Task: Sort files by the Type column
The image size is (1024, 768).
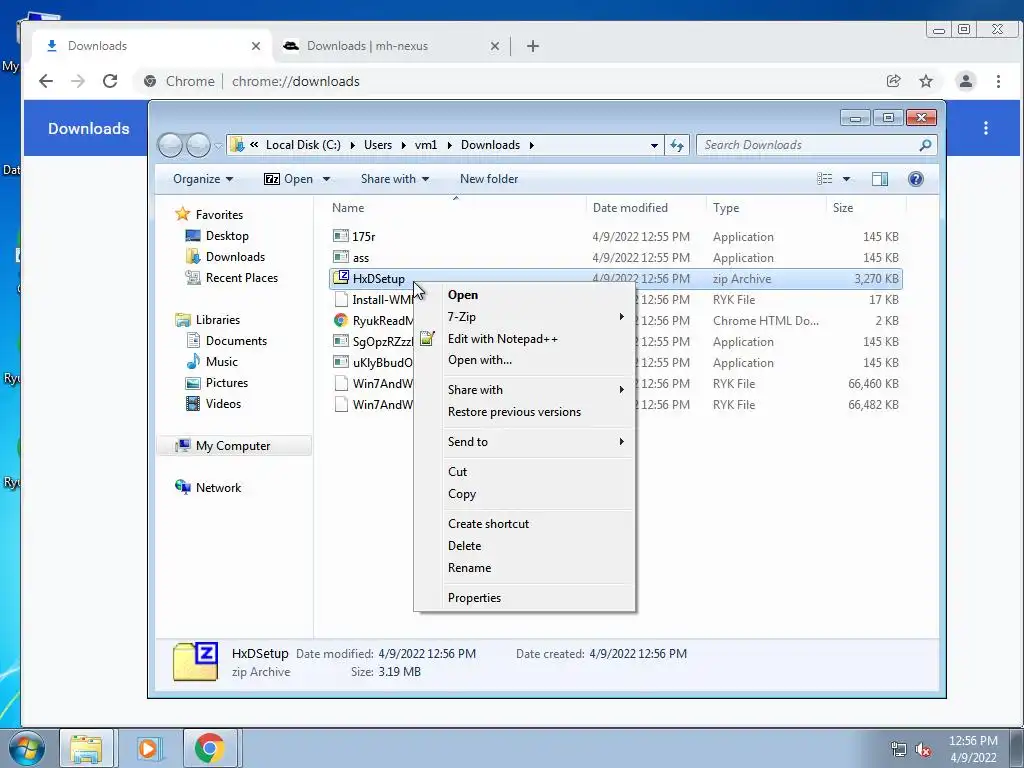Action: click(726, 208)
